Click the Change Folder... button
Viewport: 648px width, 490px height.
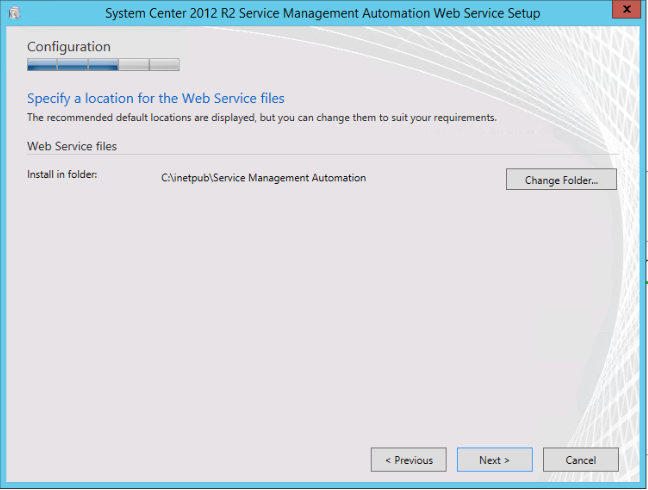click(561, 180)
